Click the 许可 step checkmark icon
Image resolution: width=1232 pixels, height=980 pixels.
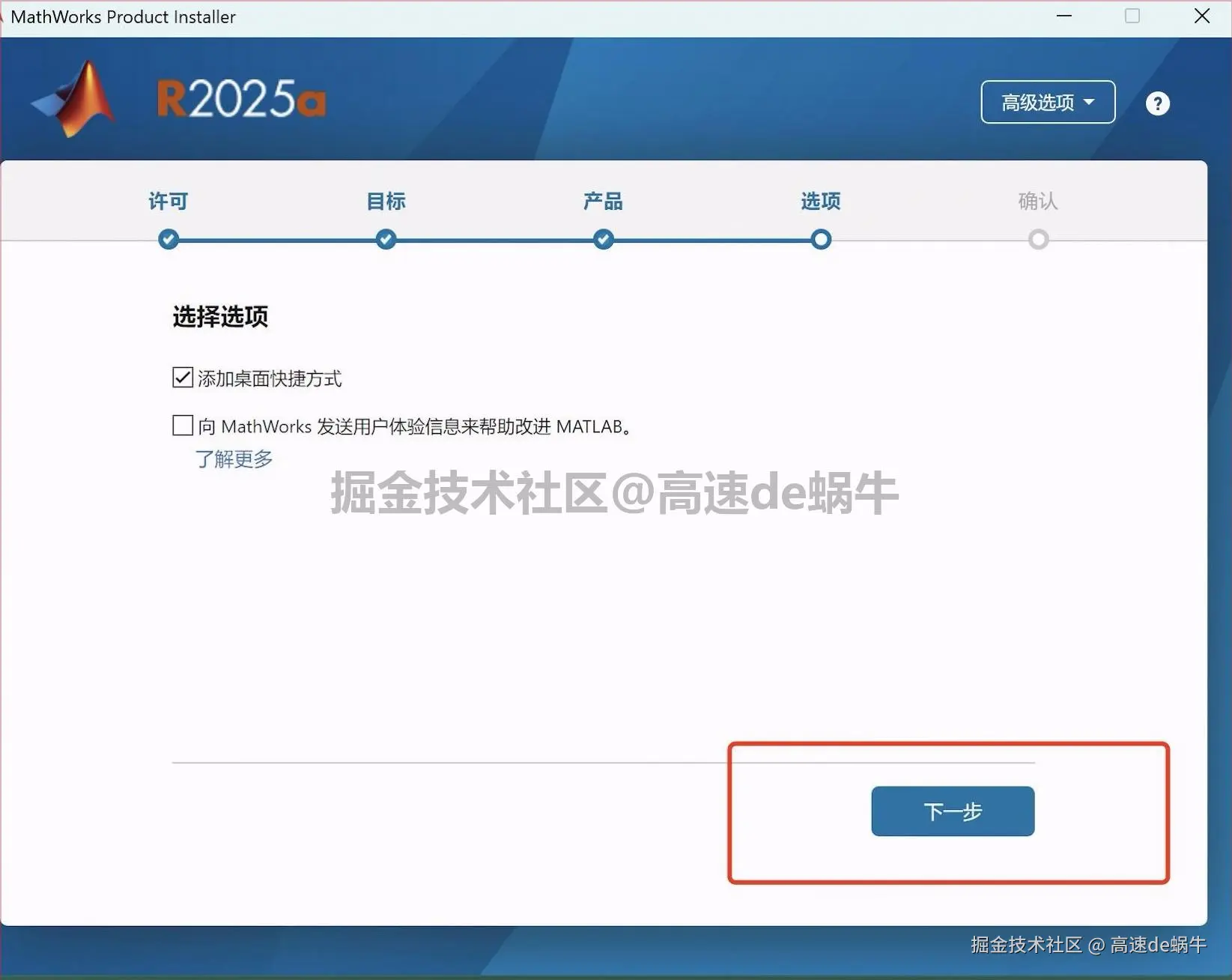click(168, 239)
